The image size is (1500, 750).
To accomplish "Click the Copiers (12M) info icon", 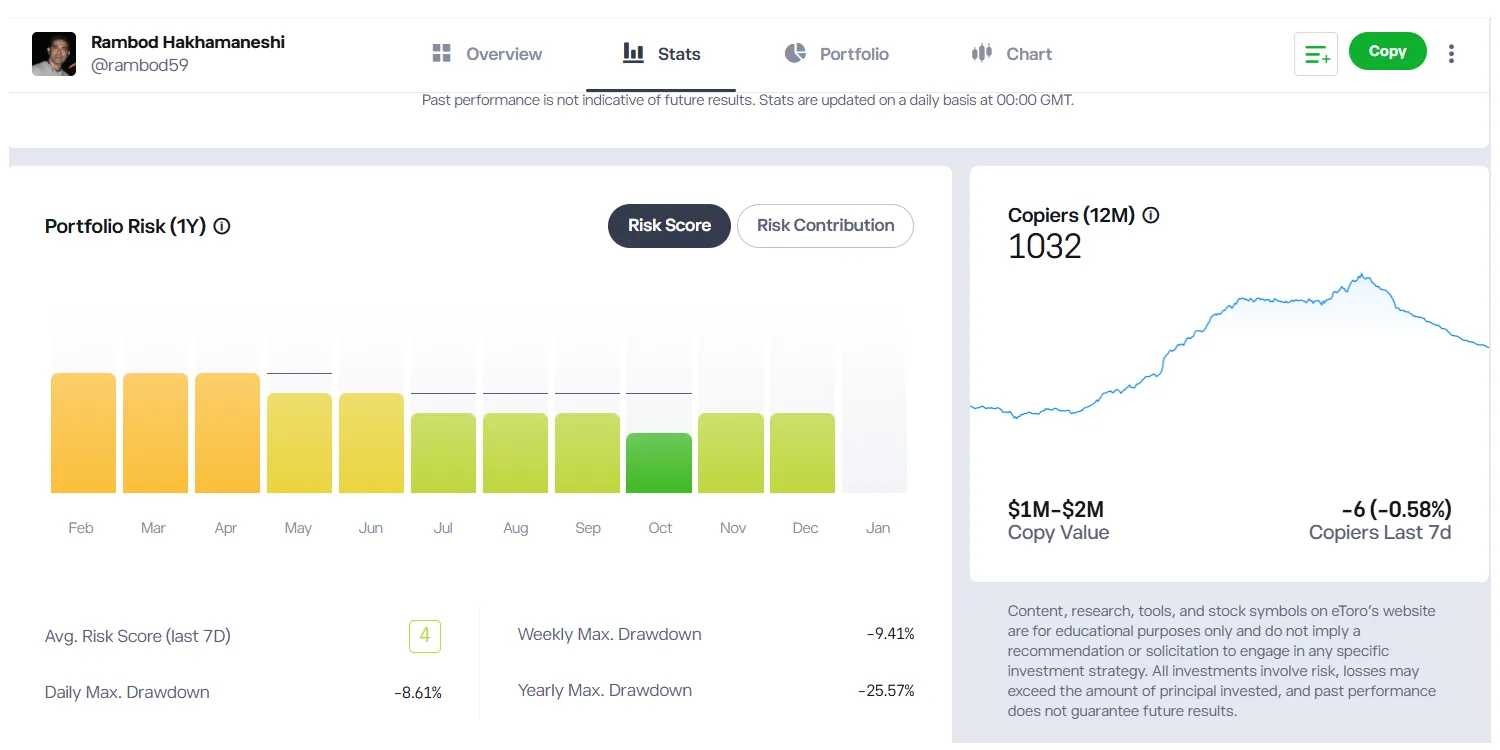I will [x=1151, y=215].
